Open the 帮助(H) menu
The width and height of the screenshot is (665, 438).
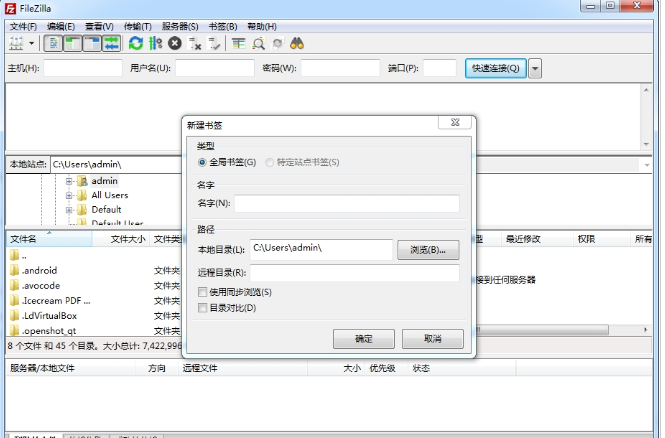pos(262,27)
